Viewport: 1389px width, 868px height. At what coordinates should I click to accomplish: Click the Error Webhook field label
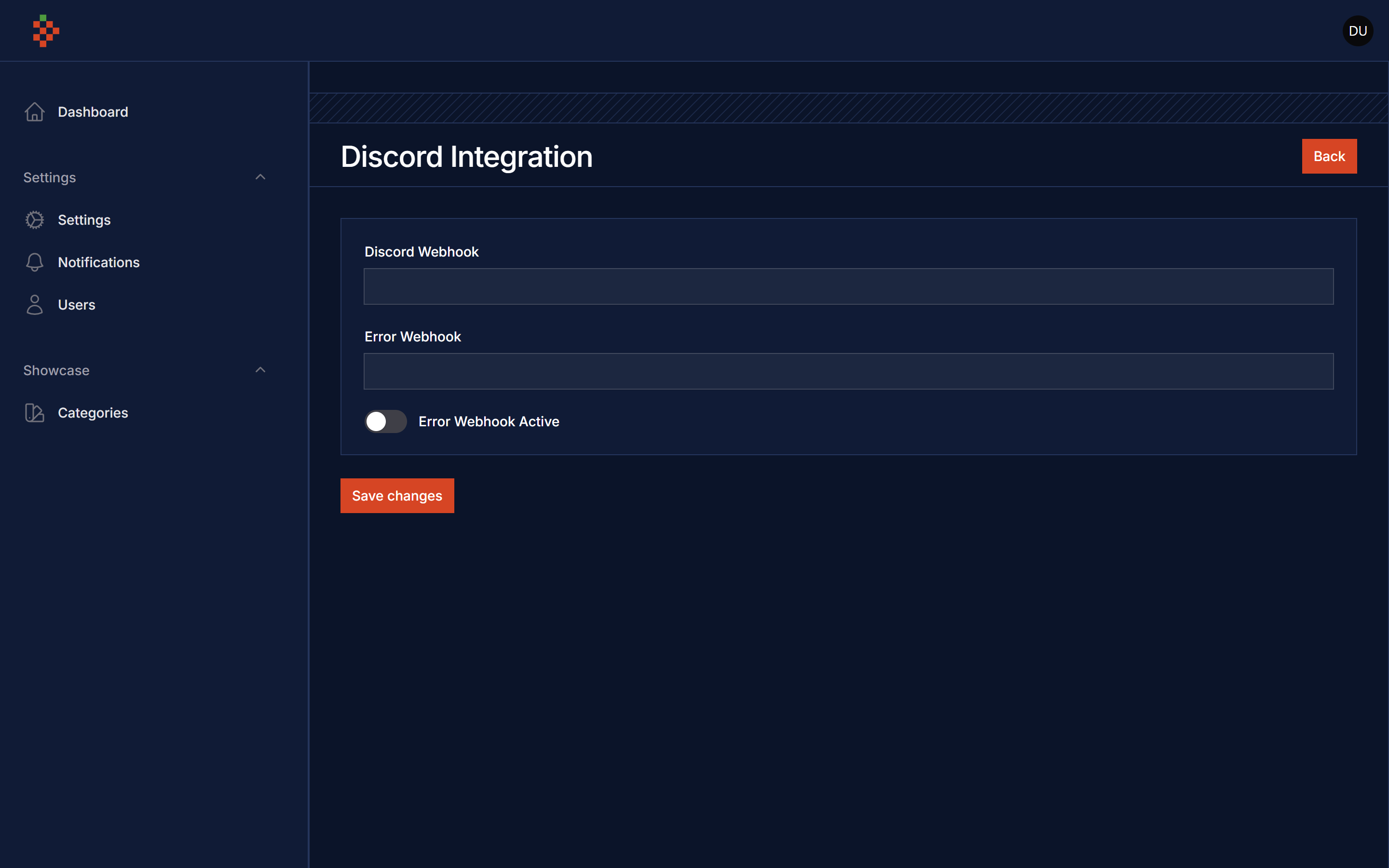click(413, 337)
